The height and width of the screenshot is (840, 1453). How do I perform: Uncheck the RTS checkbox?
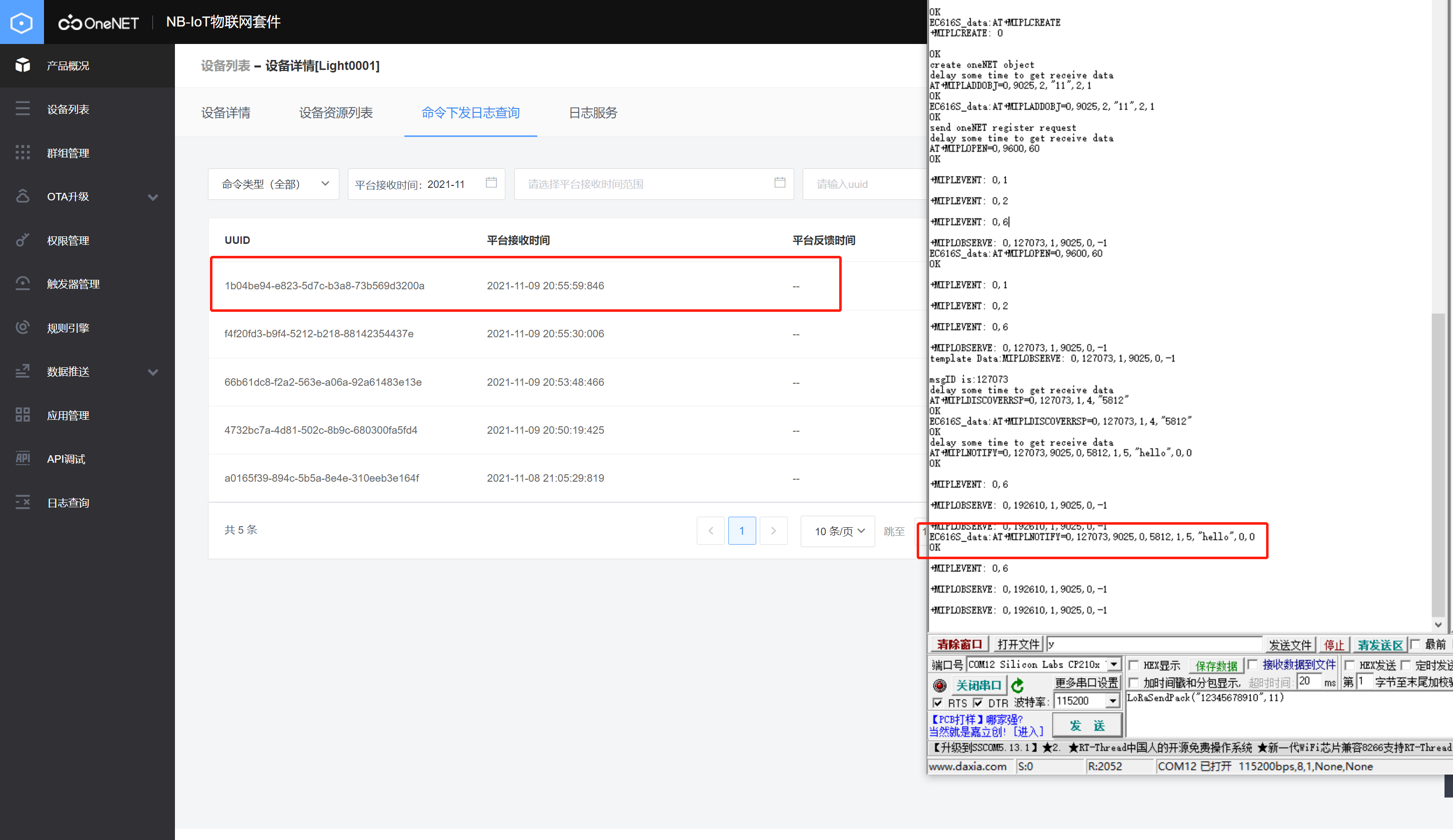coord(939,703)
